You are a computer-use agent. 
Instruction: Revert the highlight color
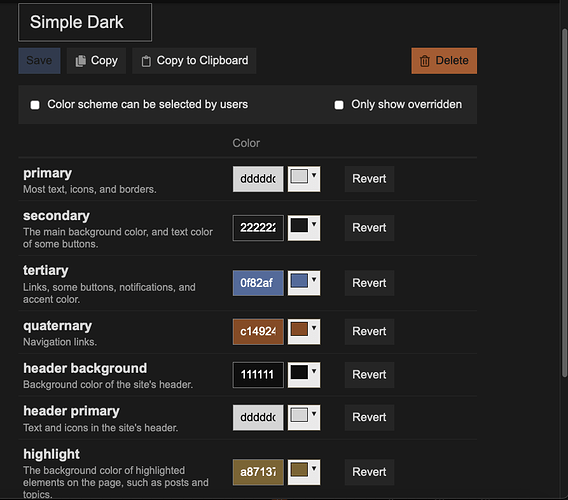click(369, 472)
